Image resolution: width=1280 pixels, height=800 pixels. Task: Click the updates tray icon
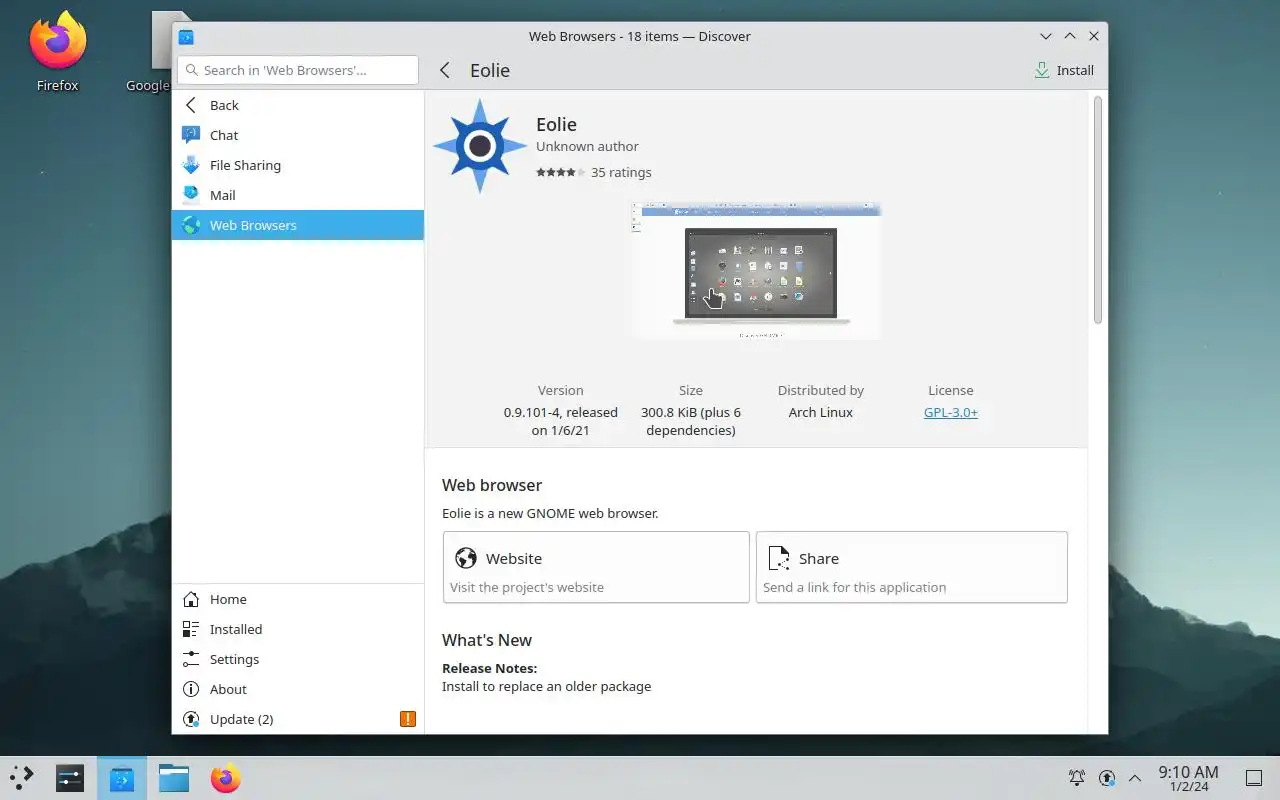1107,778
